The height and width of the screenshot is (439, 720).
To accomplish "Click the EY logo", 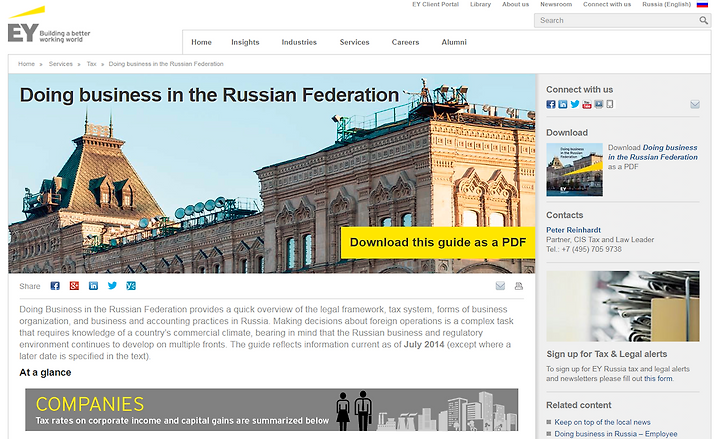I will (49, 25).
